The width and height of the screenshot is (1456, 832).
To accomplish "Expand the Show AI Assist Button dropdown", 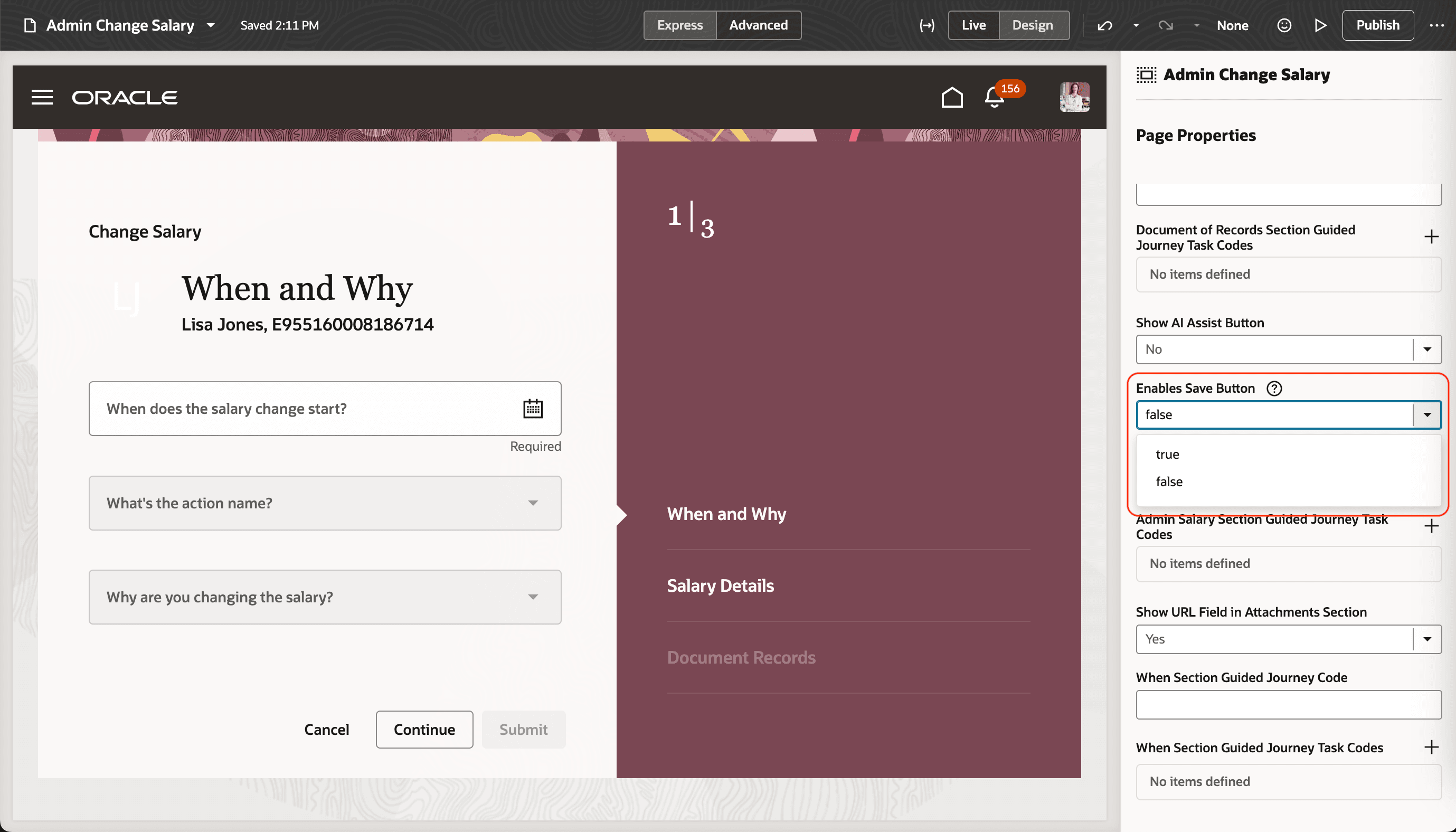I will tap(1427, 349).
